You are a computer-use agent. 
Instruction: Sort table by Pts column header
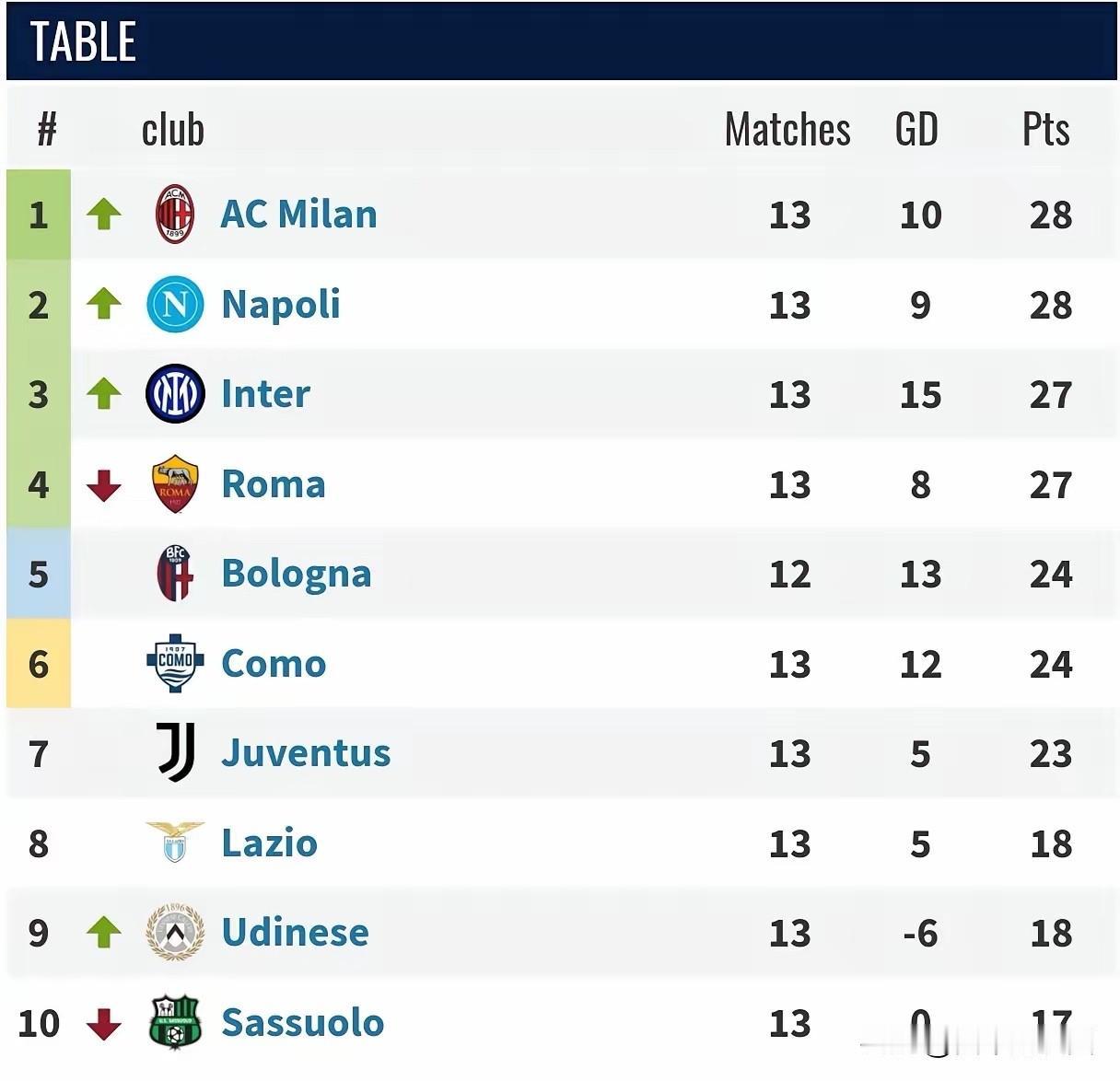[1045, 129]
